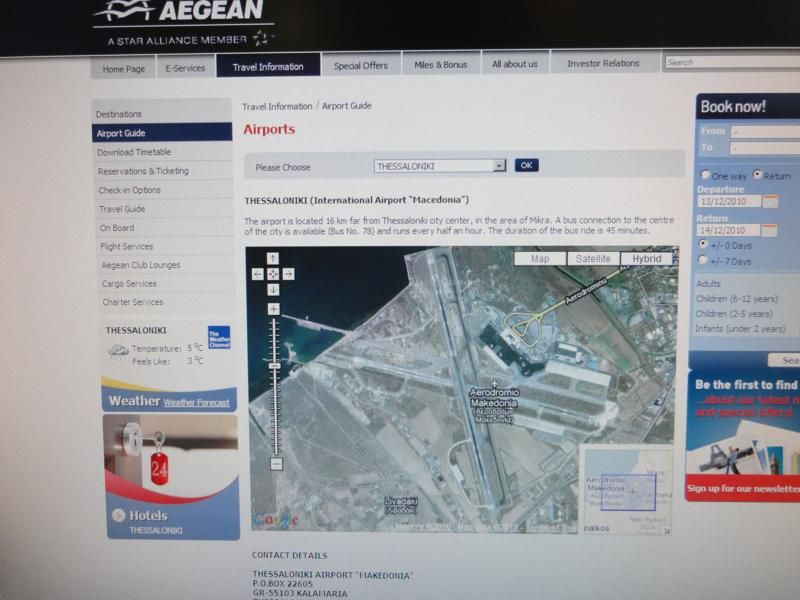The width and height of the screenshot is (800, 600).
Task: Open Airport Guide in the side menu
Action: pos(162,133)
